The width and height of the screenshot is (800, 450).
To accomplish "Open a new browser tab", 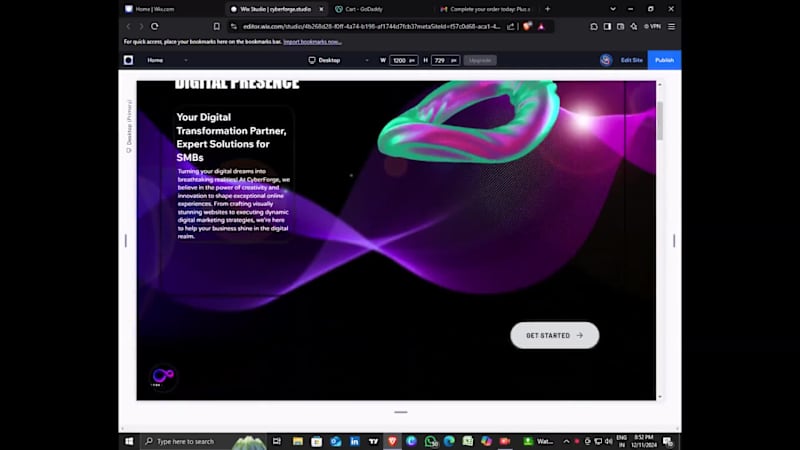I will 547,9.
